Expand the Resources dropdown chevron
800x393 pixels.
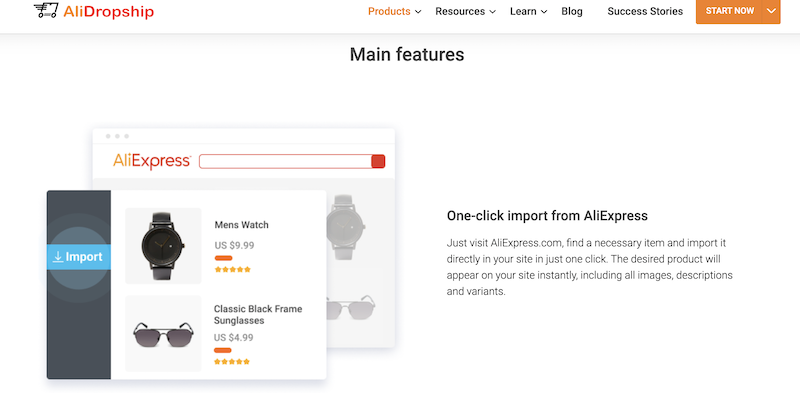492,12
